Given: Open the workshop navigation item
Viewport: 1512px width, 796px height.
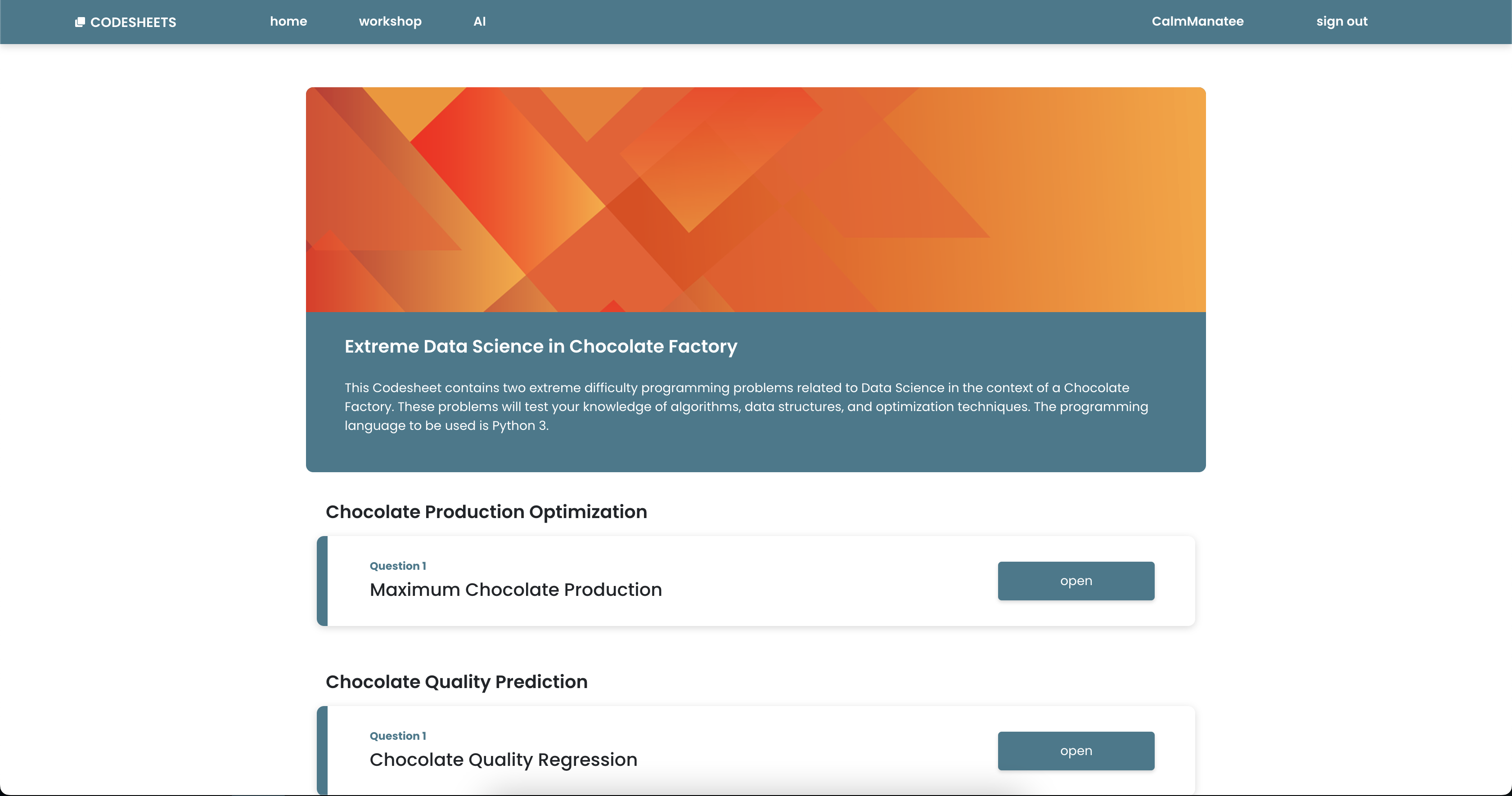Looking at the screenshot, I should coord(390,21).
